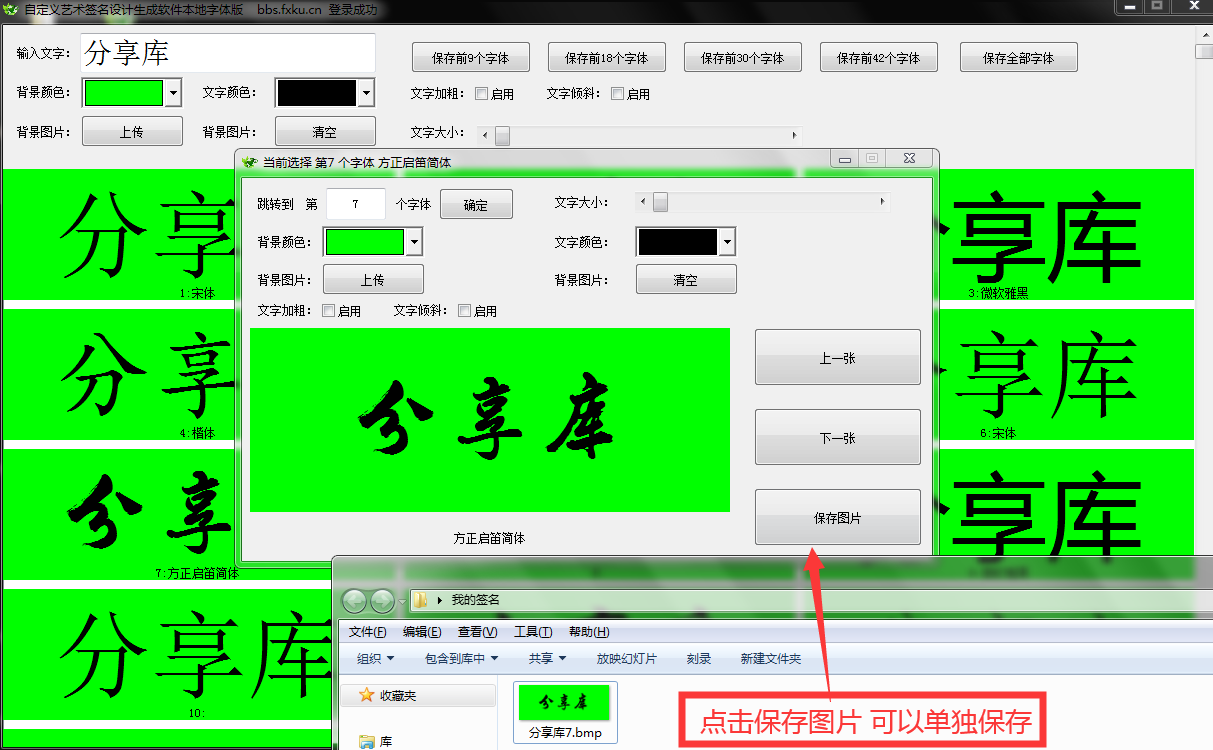Enable the main window bold checkbox (文字加粗)

[x=481, y=94]
